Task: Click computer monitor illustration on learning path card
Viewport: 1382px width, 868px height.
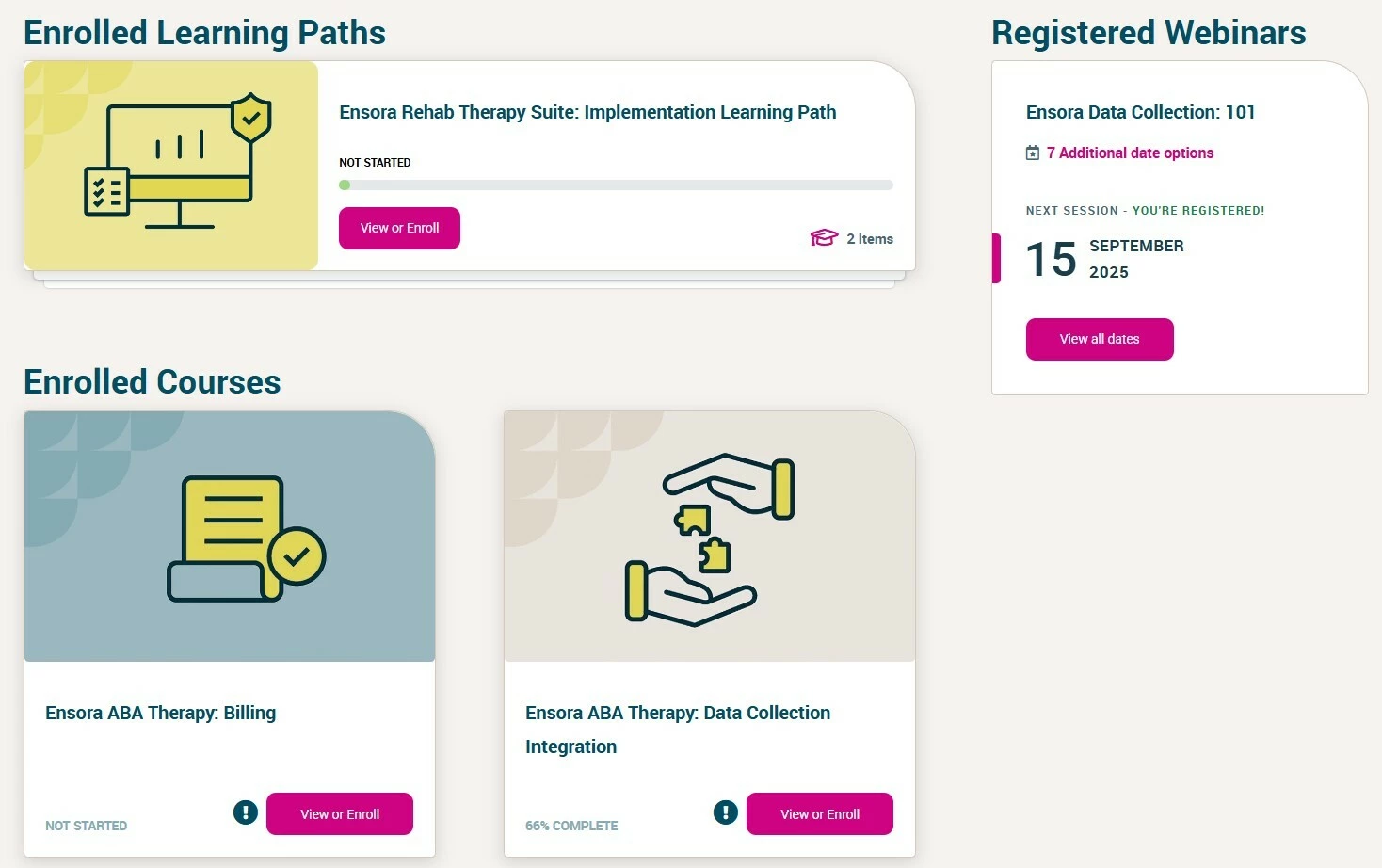Action: point(178,160)
